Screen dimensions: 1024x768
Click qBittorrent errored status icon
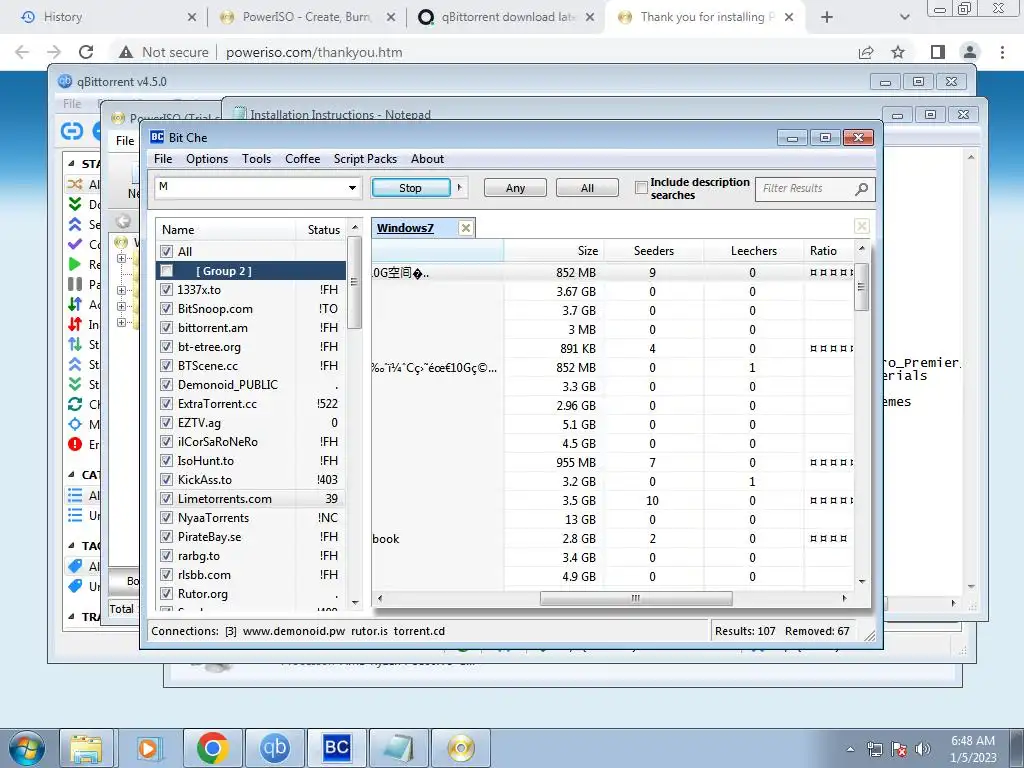tap(75, 444)
